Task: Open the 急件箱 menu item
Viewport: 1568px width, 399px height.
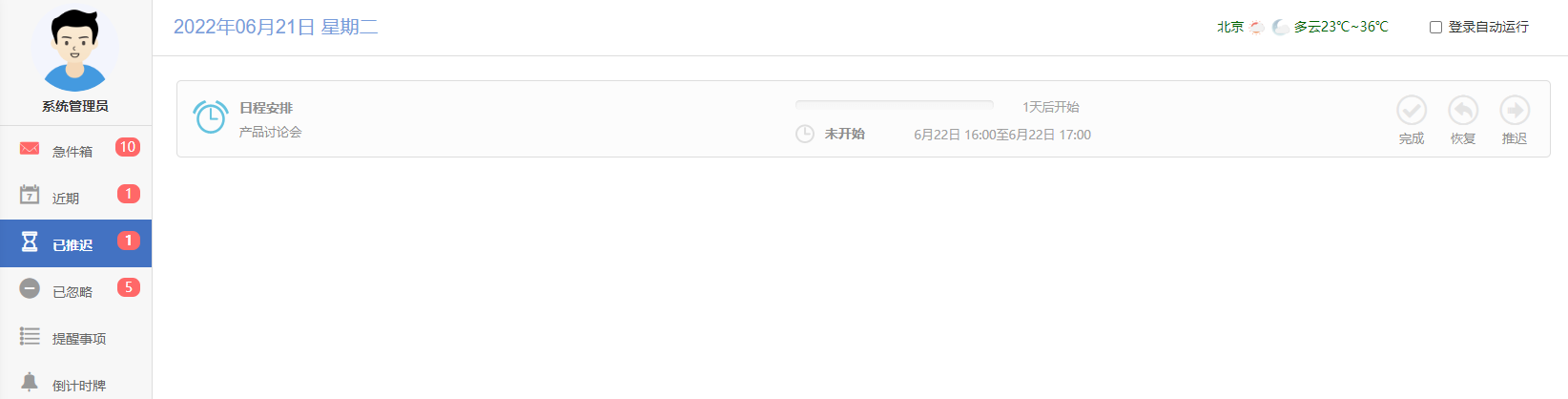Action: (x=75, y=149)
